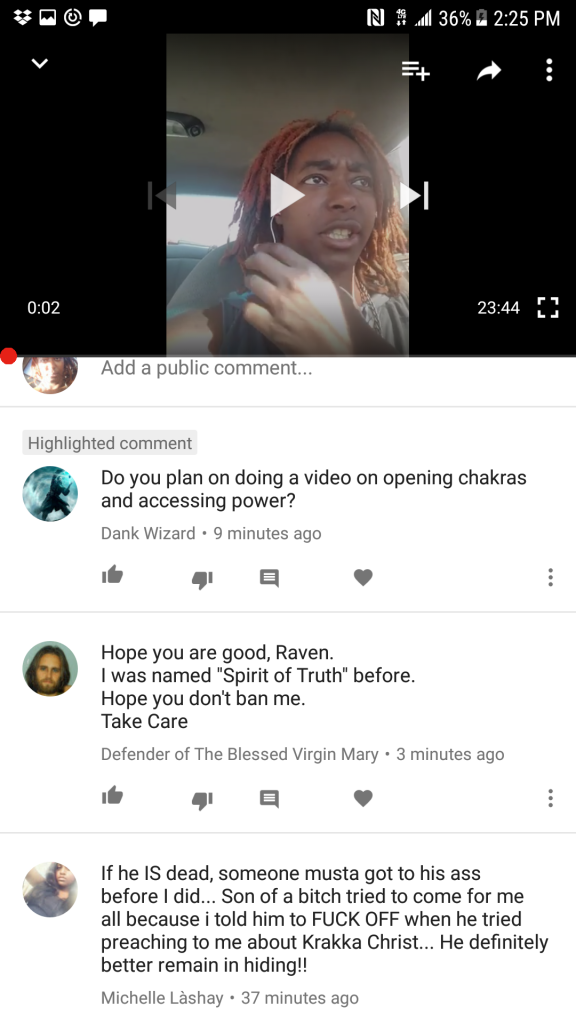The height and width of the screenshot is (1024, 576).
Task: Collapse the video player with down chevron
Action: 40,63
